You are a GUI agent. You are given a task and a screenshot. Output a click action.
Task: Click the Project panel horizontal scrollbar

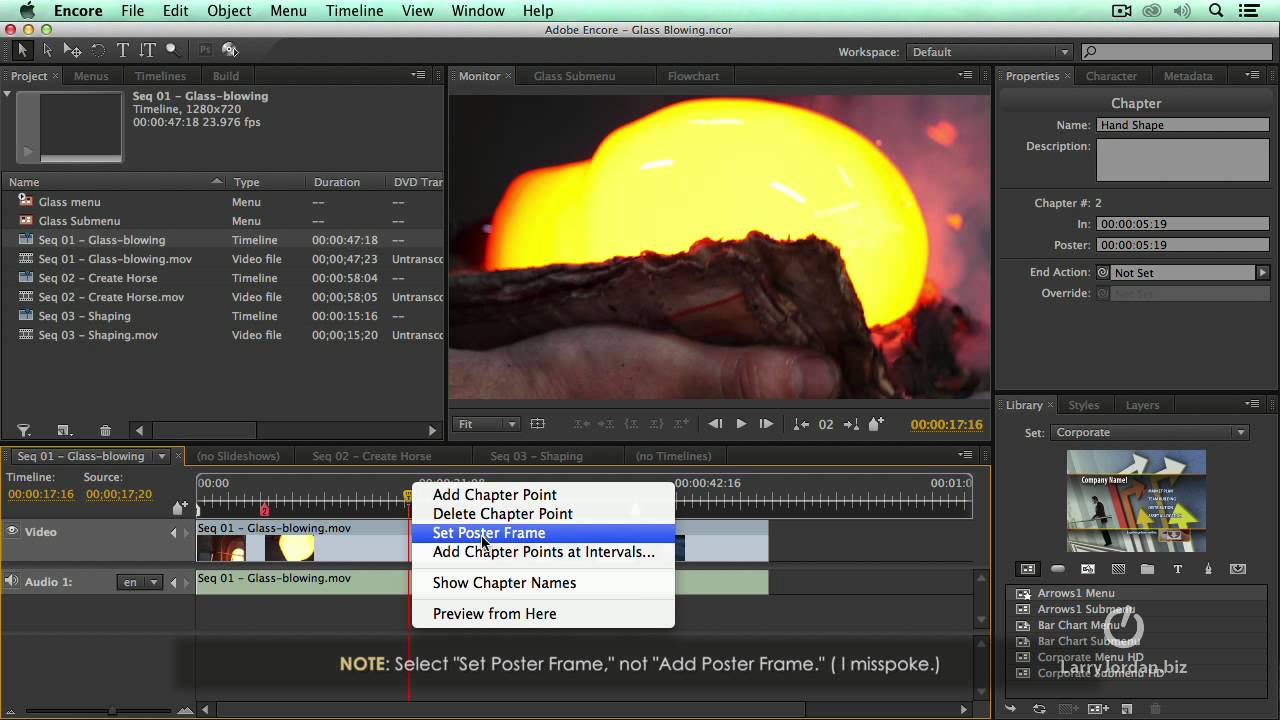(207, 430)
